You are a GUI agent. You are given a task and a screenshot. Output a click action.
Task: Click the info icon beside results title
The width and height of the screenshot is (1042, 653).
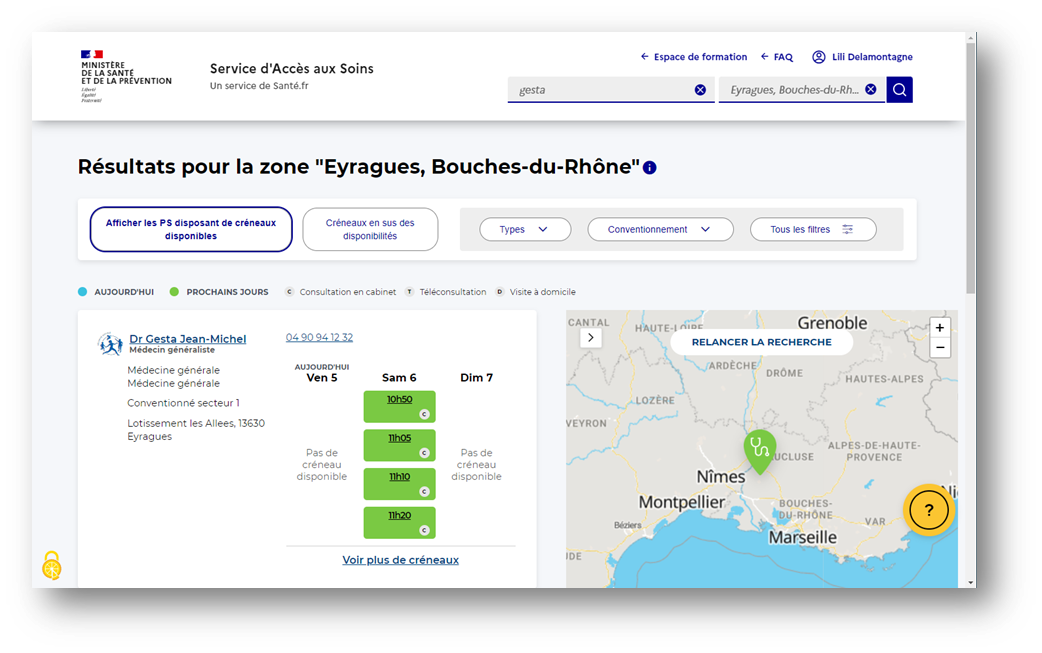650,168
